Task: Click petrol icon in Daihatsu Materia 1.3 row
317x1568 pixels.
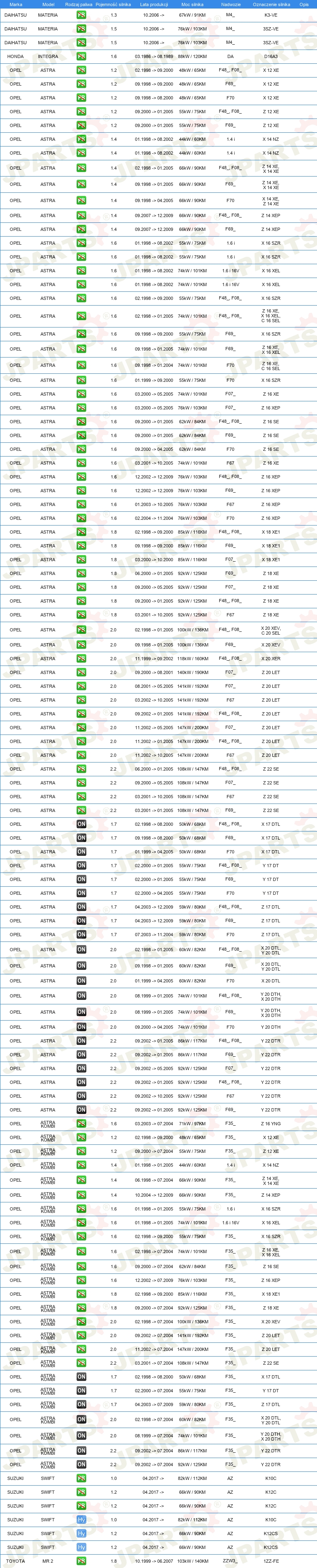Action: click(81, 15)
